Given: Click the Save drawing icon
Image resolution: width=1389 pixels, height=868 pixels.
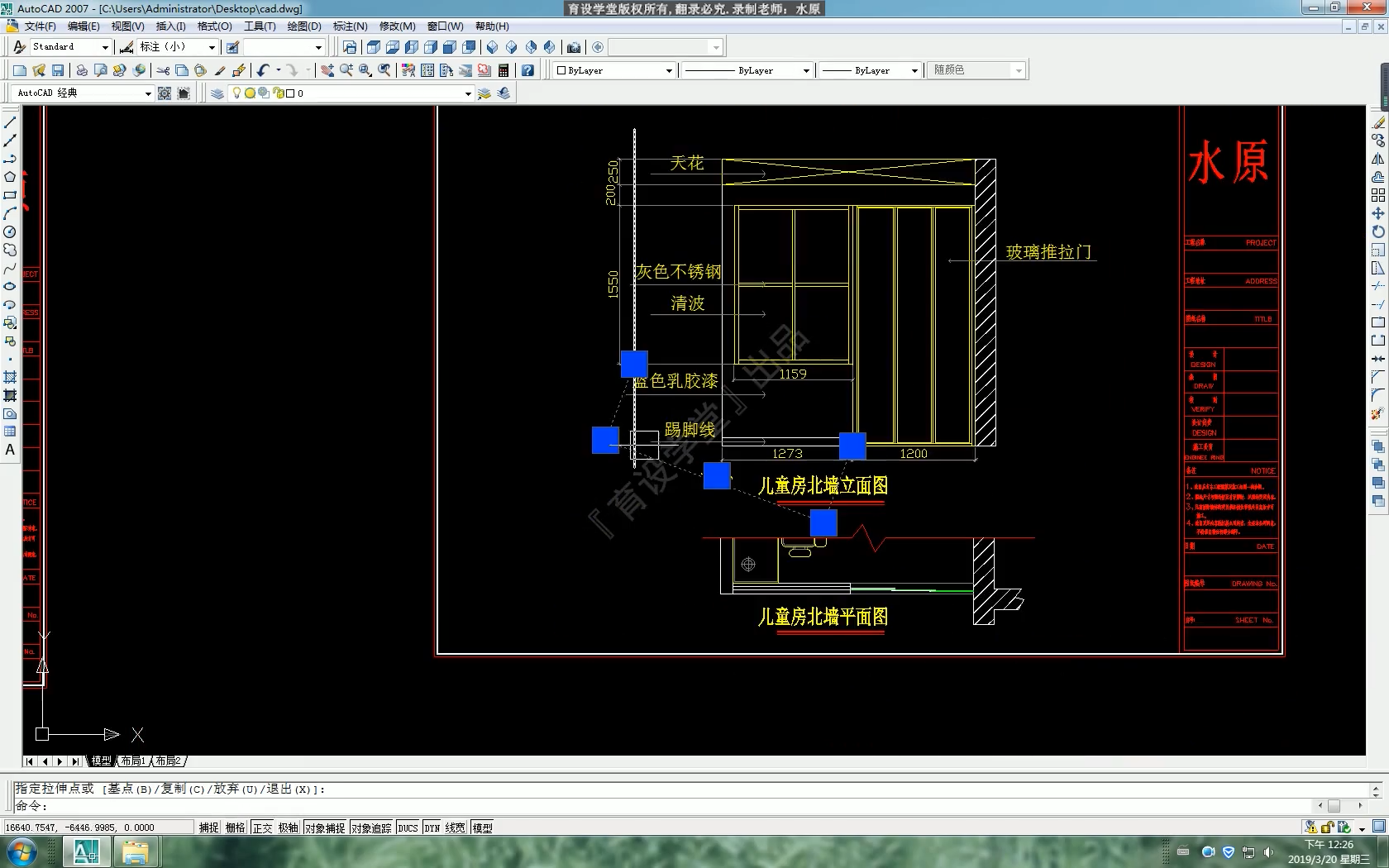Looking at the screenshot, I should pos(58,70).
